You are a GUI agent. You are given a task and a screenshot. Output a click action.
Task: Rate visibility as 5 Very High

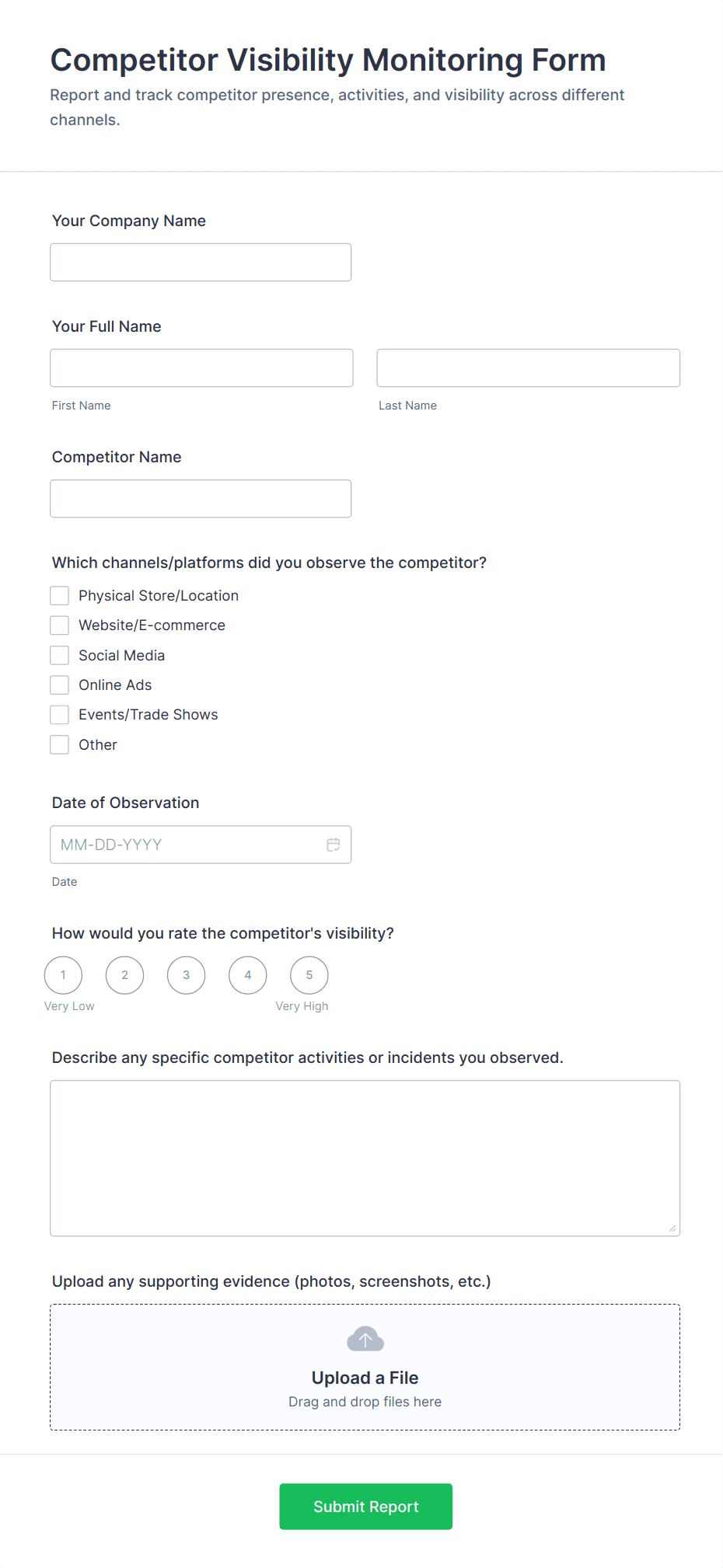(x=309, y=974)
